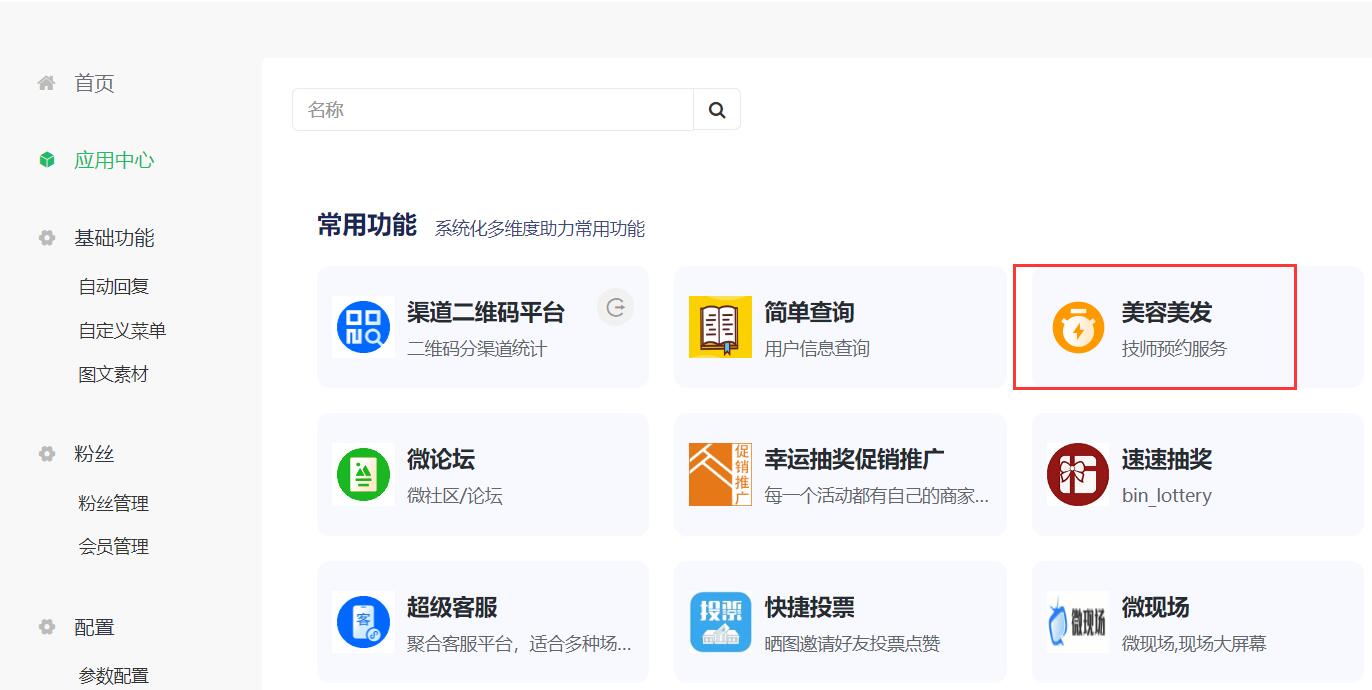1372x690 pixels.
Task: Click the 超级客服 blue icon
Action: click(363, 622)
